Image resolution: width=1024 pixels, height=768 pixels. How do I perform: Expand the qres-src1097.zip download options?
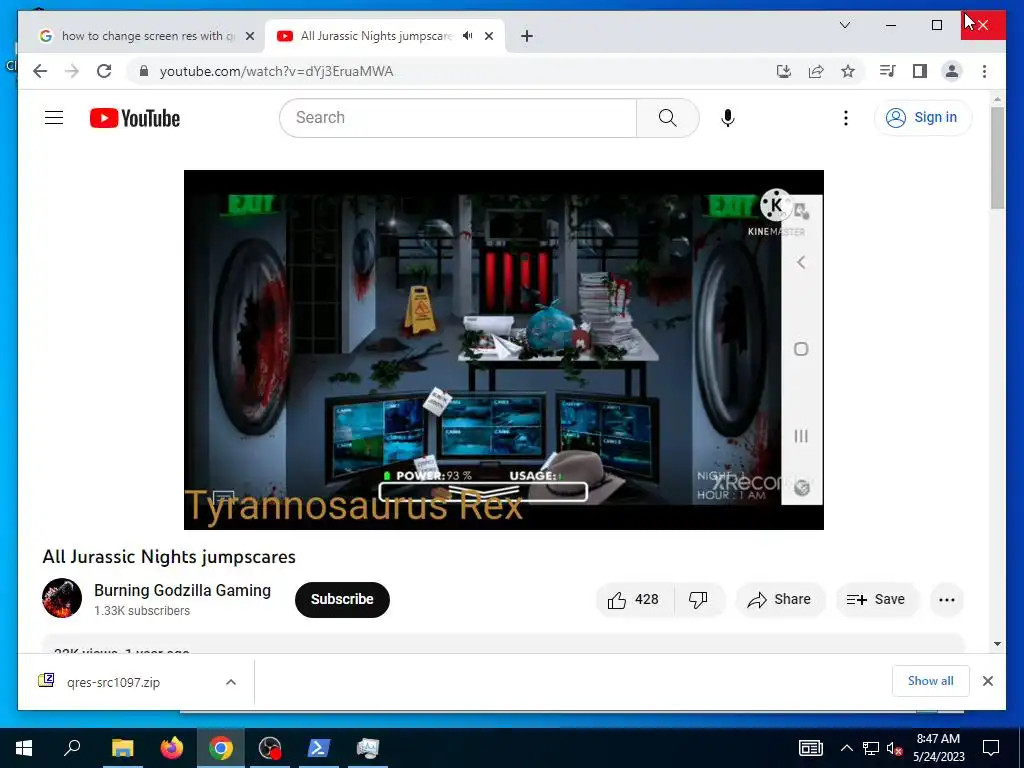point(231,682)
